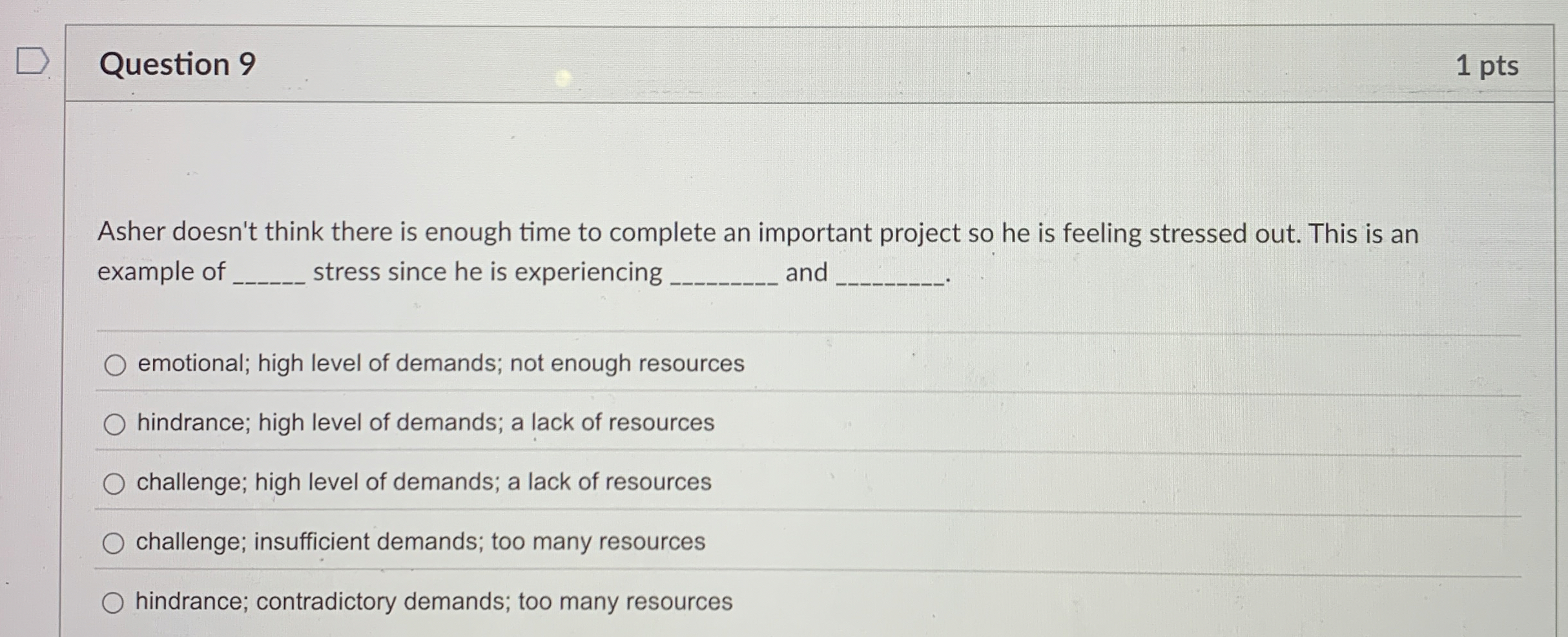
Task: Flag Question 9 with the bookmark icon
Action: 32,61
